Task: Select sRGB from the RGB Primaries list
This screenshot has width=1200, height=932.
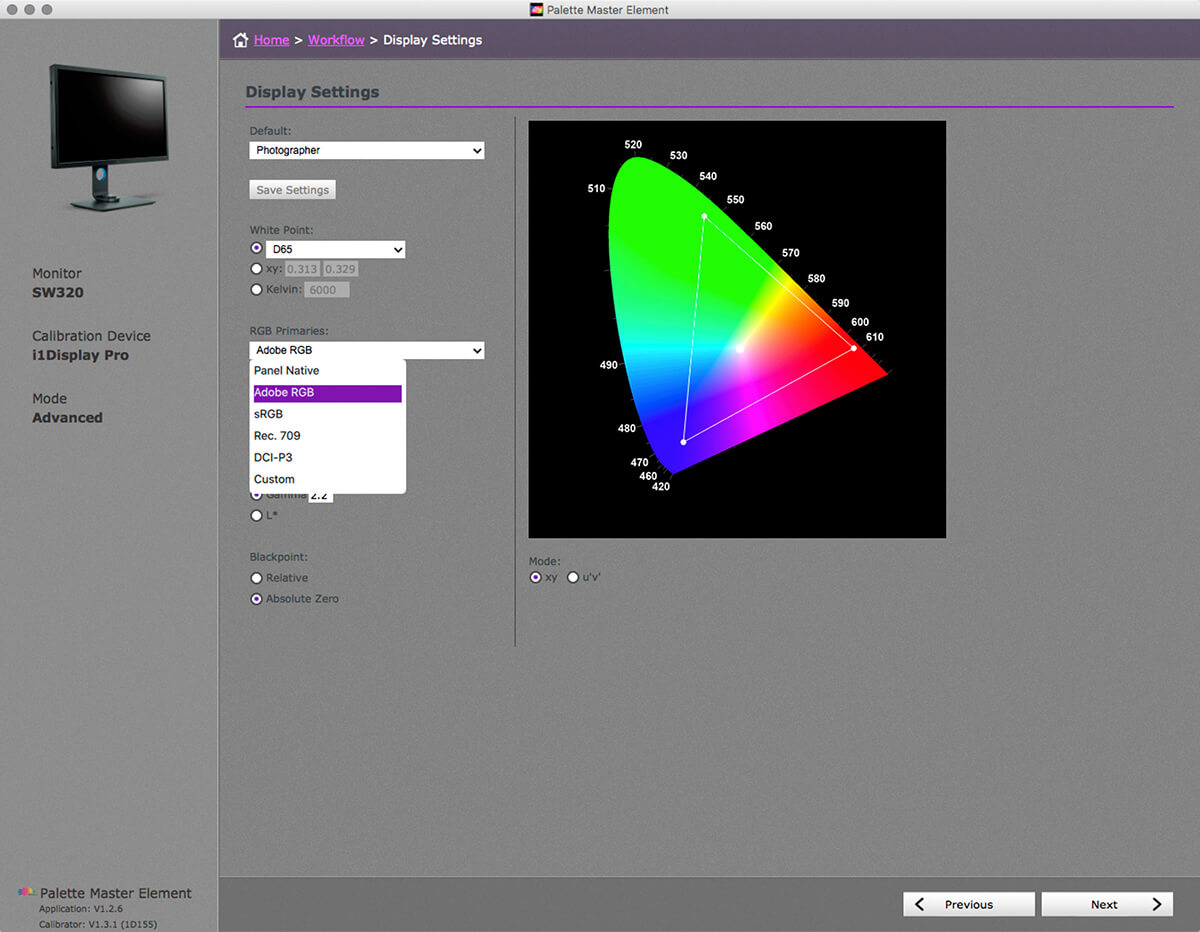Action: click(x=268, y=414)
